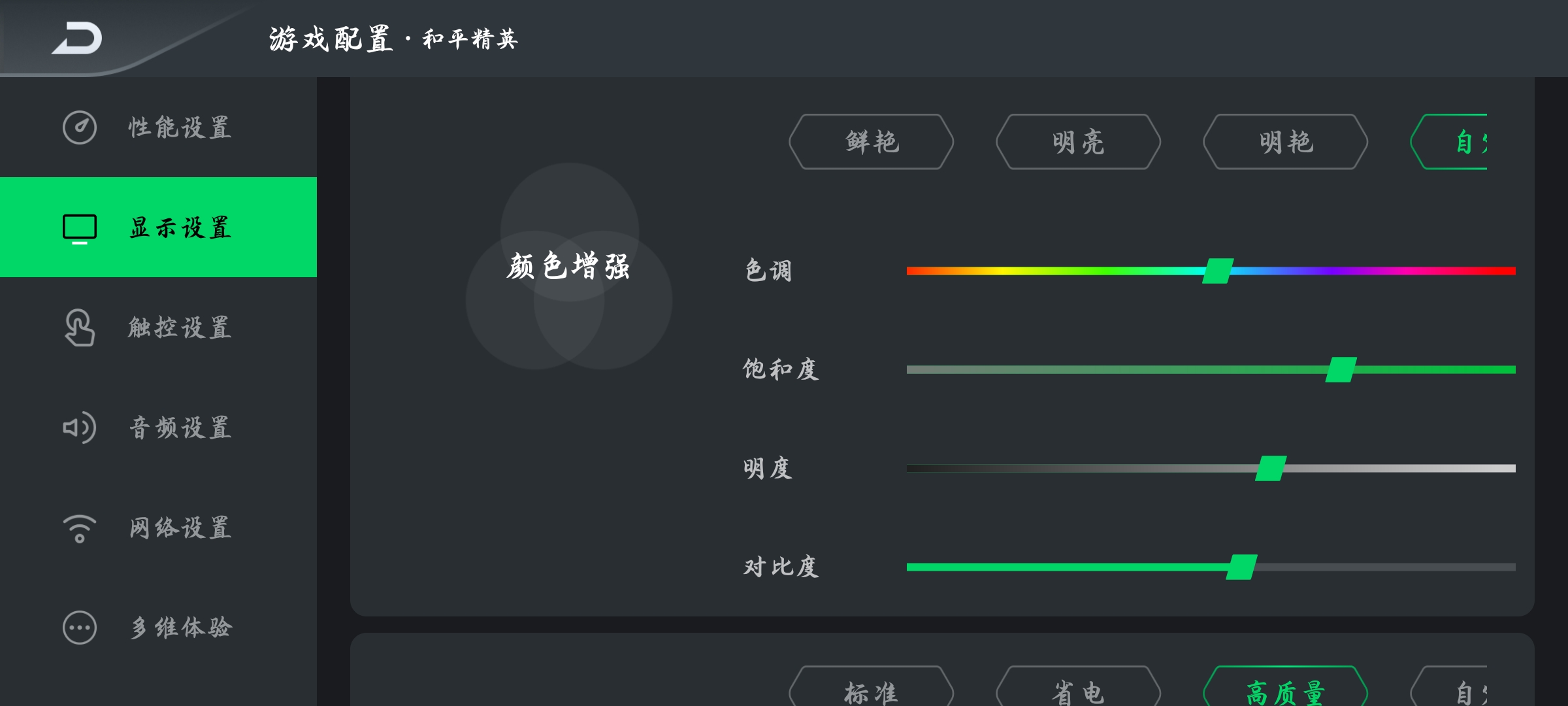Image resolution: width=1568 pixels, height=706 pixels.
Task: Select the 明亮 color preset
Action: pos(1079,142)
